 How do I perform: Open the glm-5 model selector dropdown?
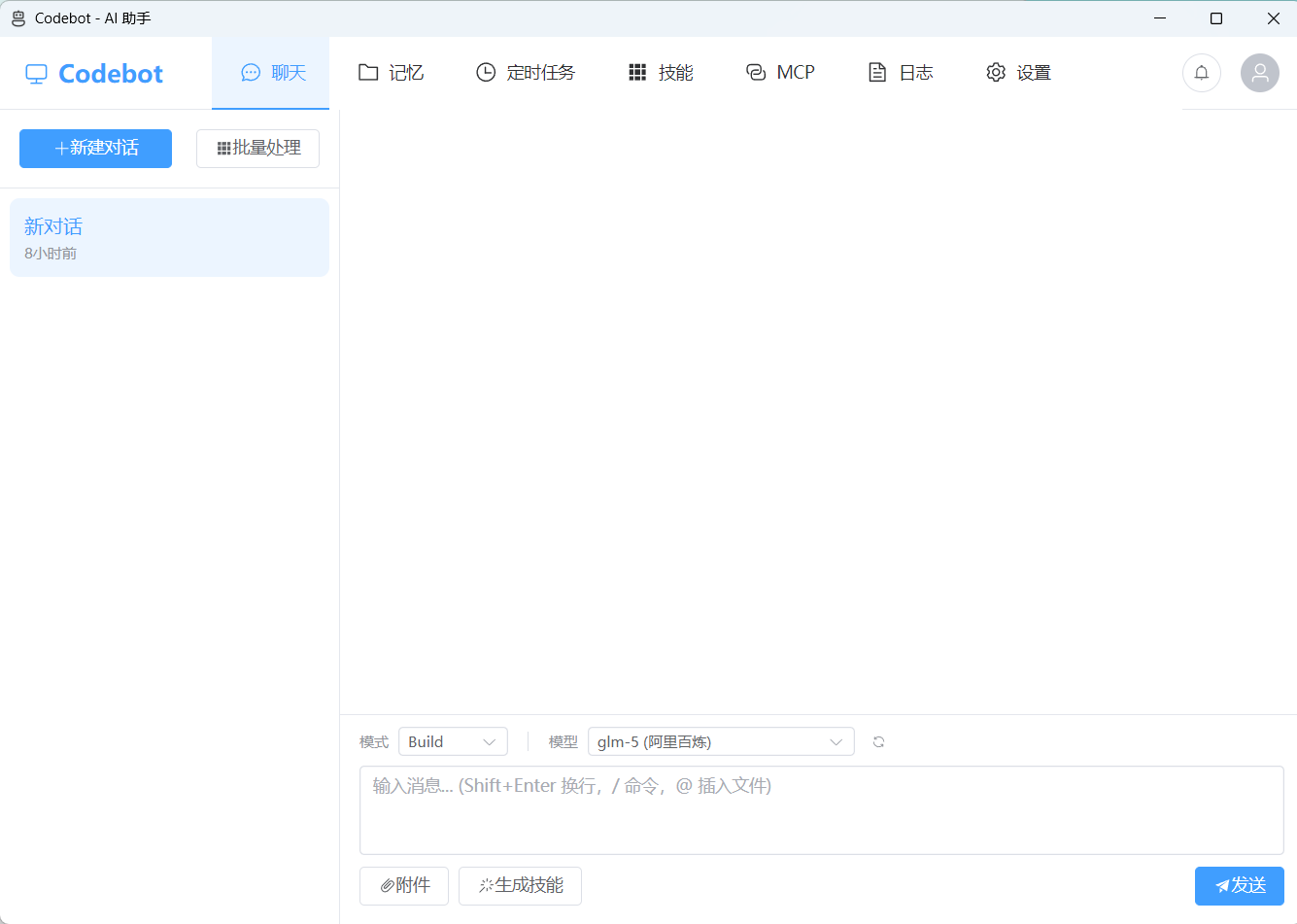coord(720,741)
